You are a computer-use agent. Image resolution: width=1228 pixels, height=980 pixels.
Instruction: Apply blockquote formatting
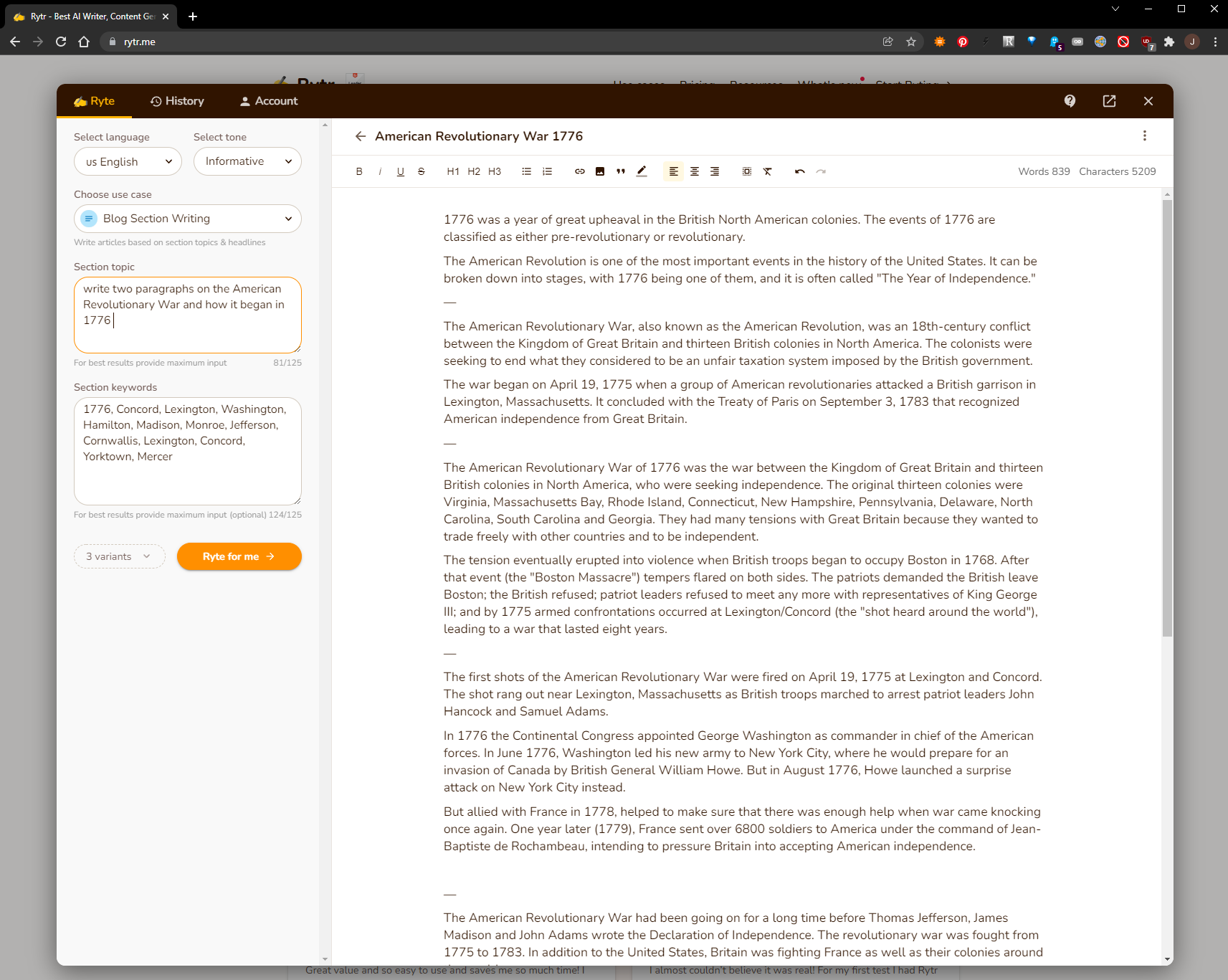point(621,171)
